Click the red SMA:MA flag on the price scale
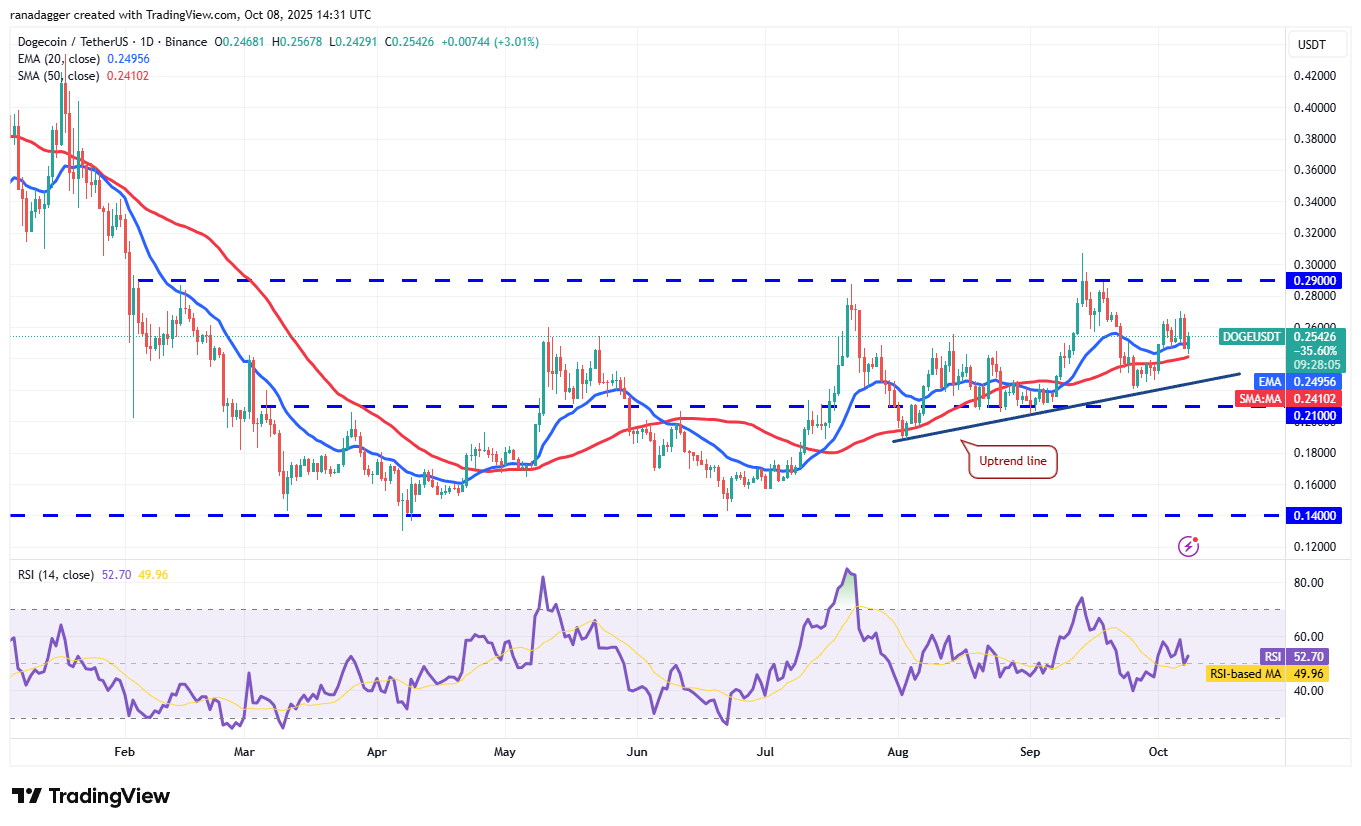Screen dimensions: 1361x826 pyautogui.click(x=1260, y=398)
